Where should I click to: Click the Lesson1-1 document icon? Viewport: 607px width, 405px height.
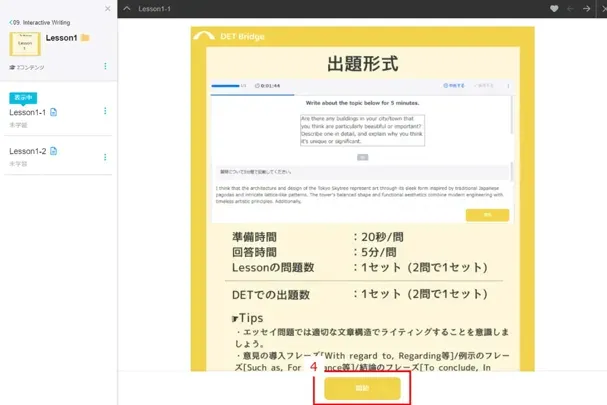pos(54,112)
